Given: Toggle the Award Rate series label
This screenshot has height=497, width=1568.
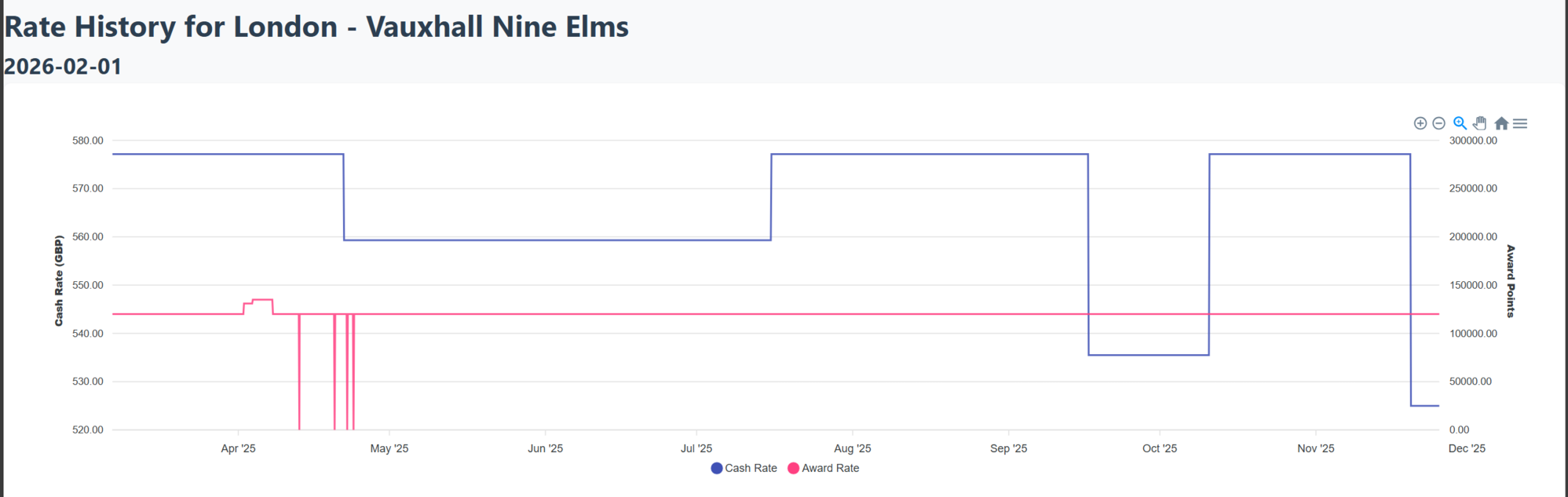Looking at the screenshot, I should 830,468.
